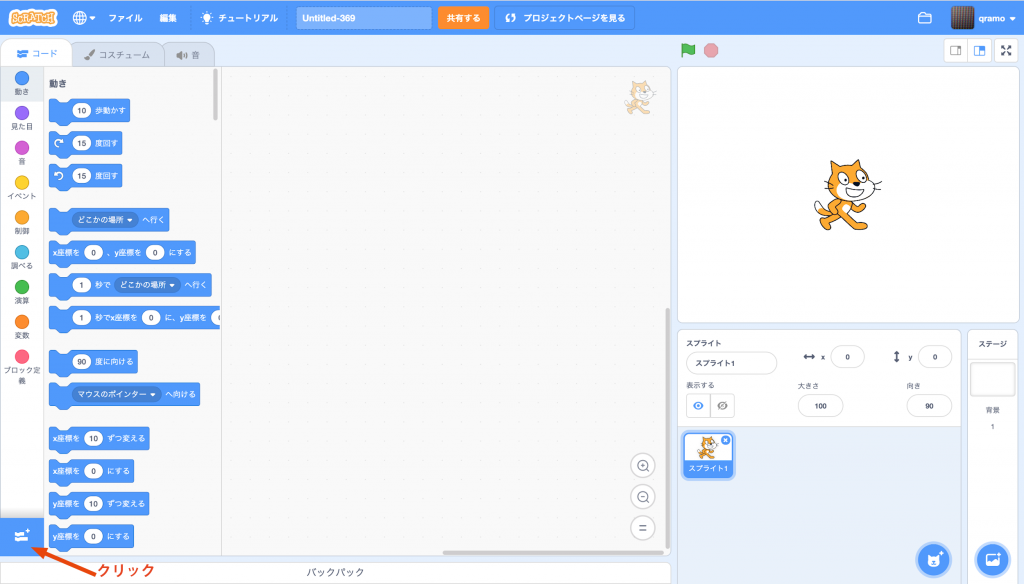The width and height of the screenshot is (1024, 584).
Task: Open the globe language dropdown
Action: [x=85, y=18]
